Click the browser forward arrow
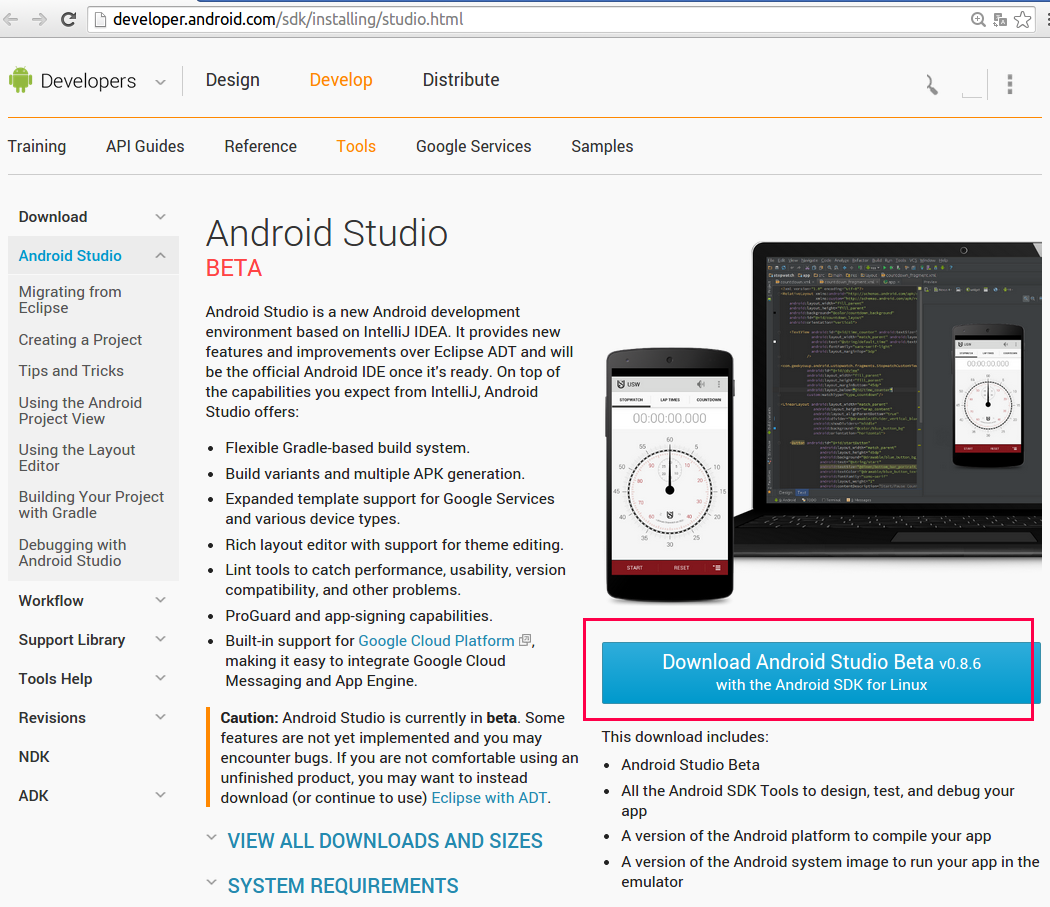 pos(40,19)
